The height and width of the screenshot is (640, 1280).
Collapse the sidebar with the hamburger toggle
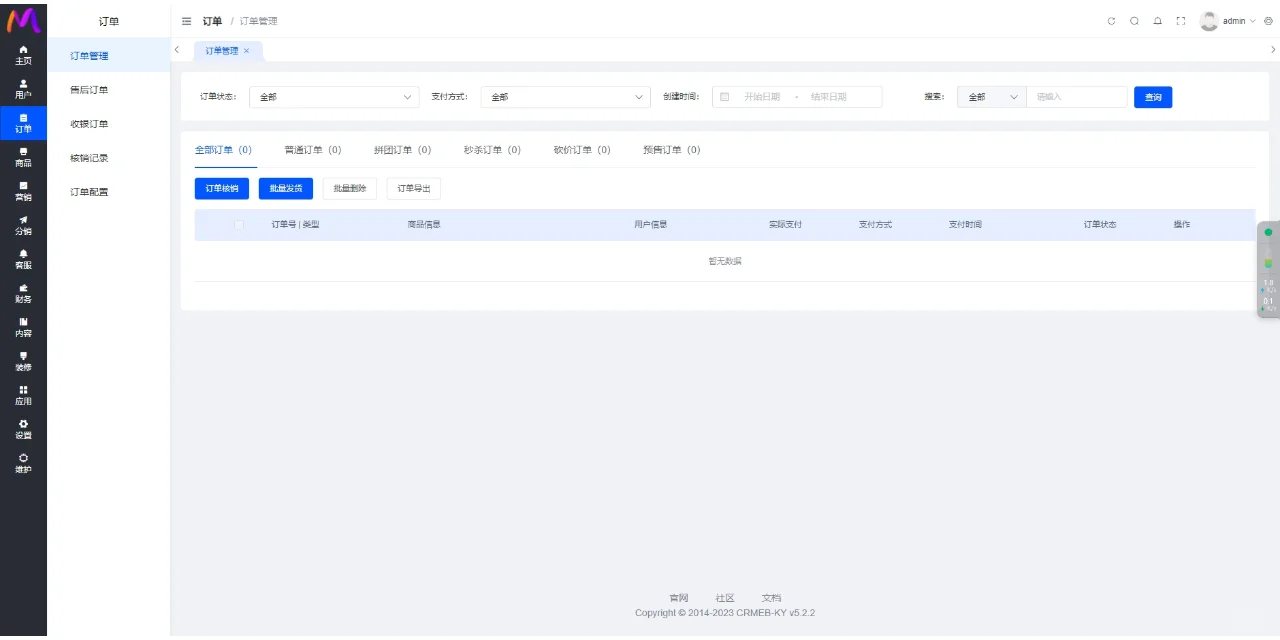point(186,21)
